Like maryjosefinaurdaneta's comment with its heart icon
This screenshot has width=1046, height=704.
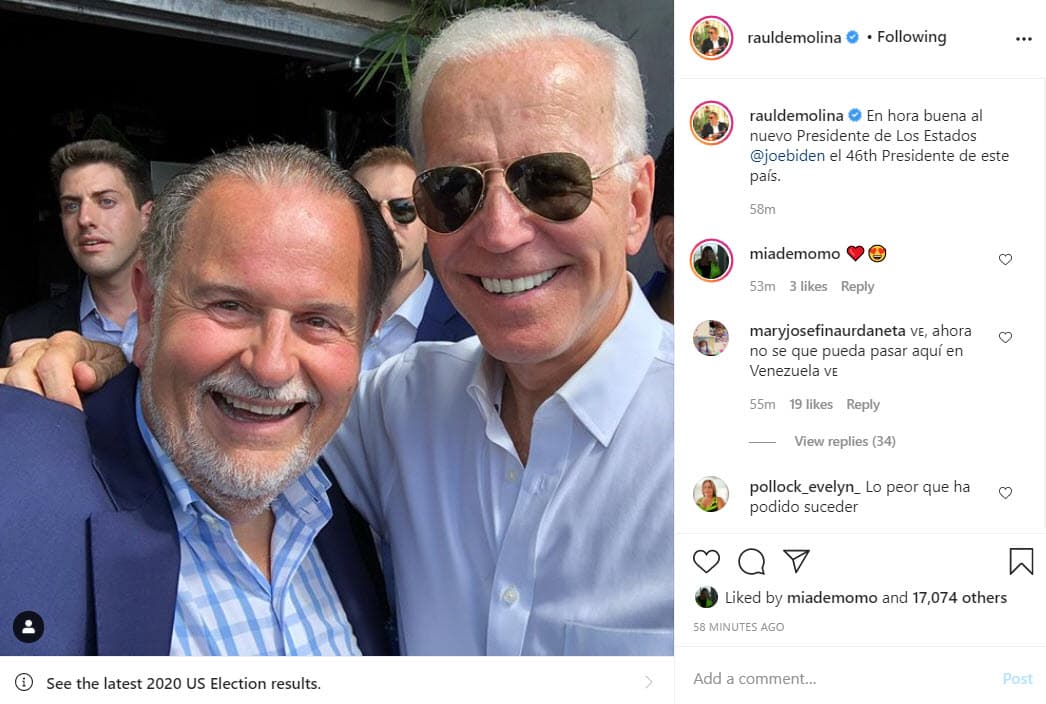[1005, 337]
